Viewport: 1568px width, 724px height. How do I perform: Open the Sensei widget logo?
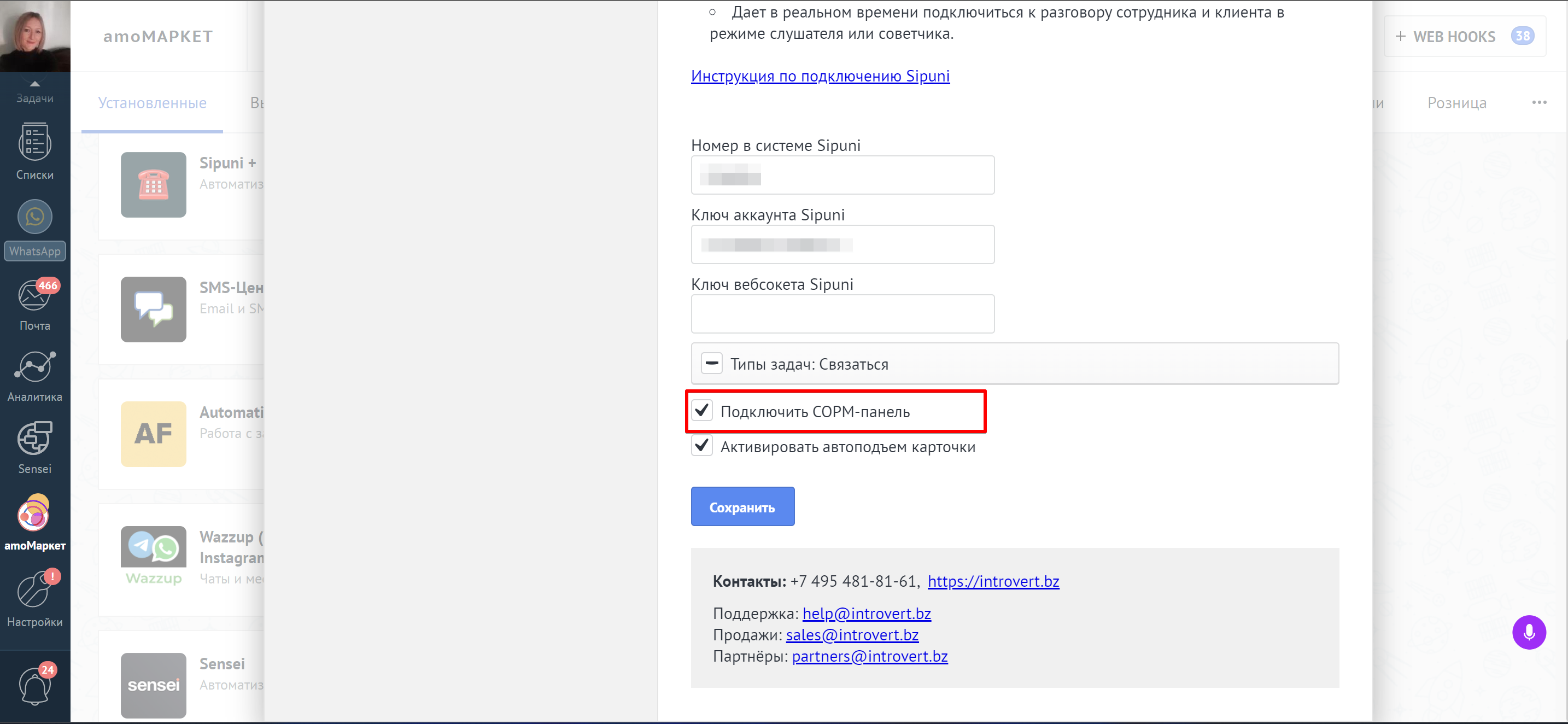point(154,685)
